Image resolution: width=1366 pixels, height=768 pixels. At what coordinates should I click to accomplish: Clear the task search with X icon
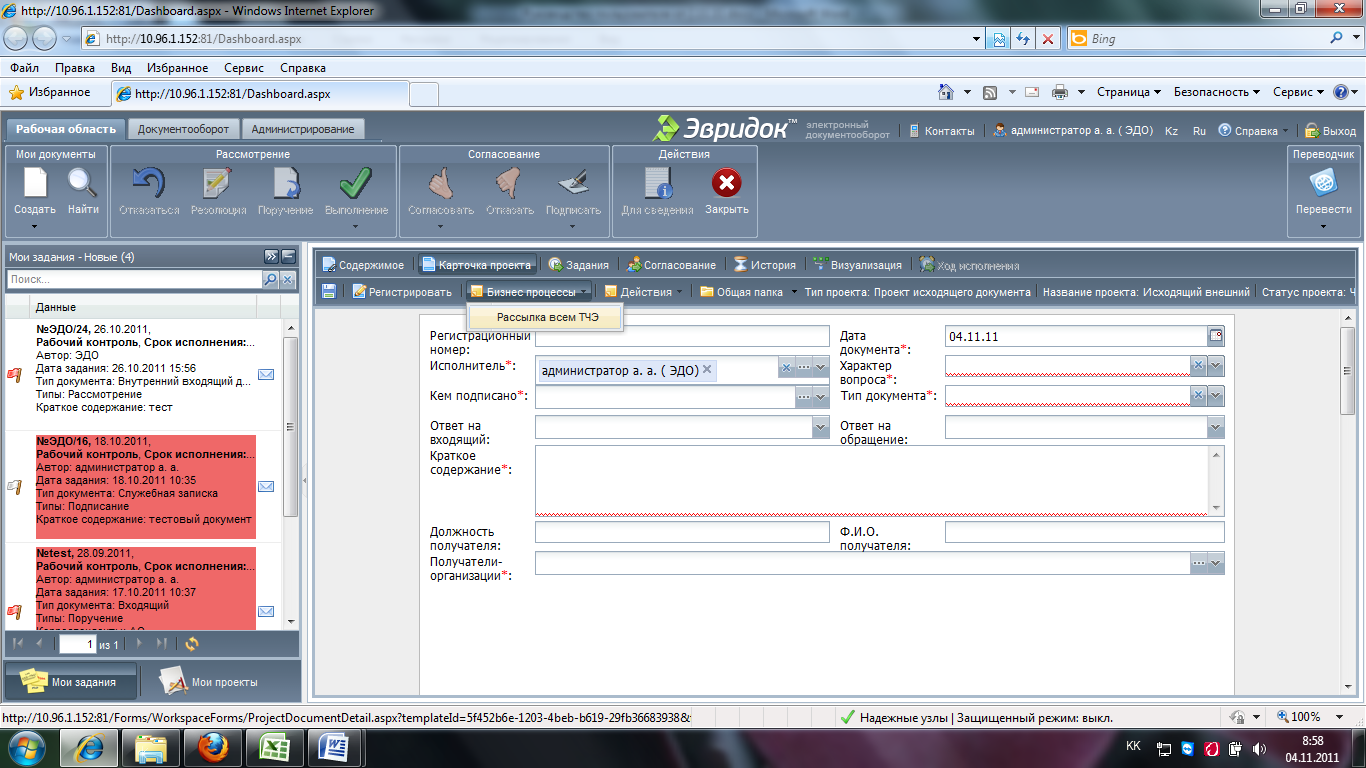click(287, 280)
